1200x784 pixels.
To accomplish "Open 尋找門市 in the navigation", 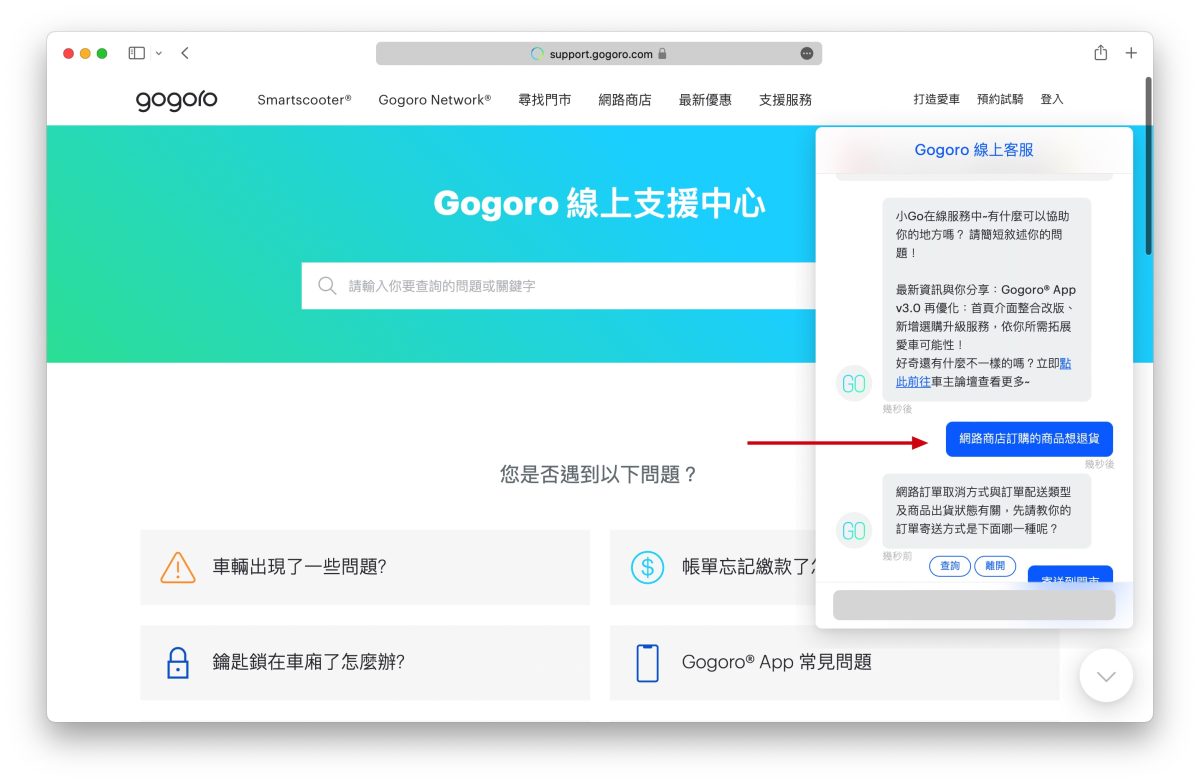I will [545, 100].
